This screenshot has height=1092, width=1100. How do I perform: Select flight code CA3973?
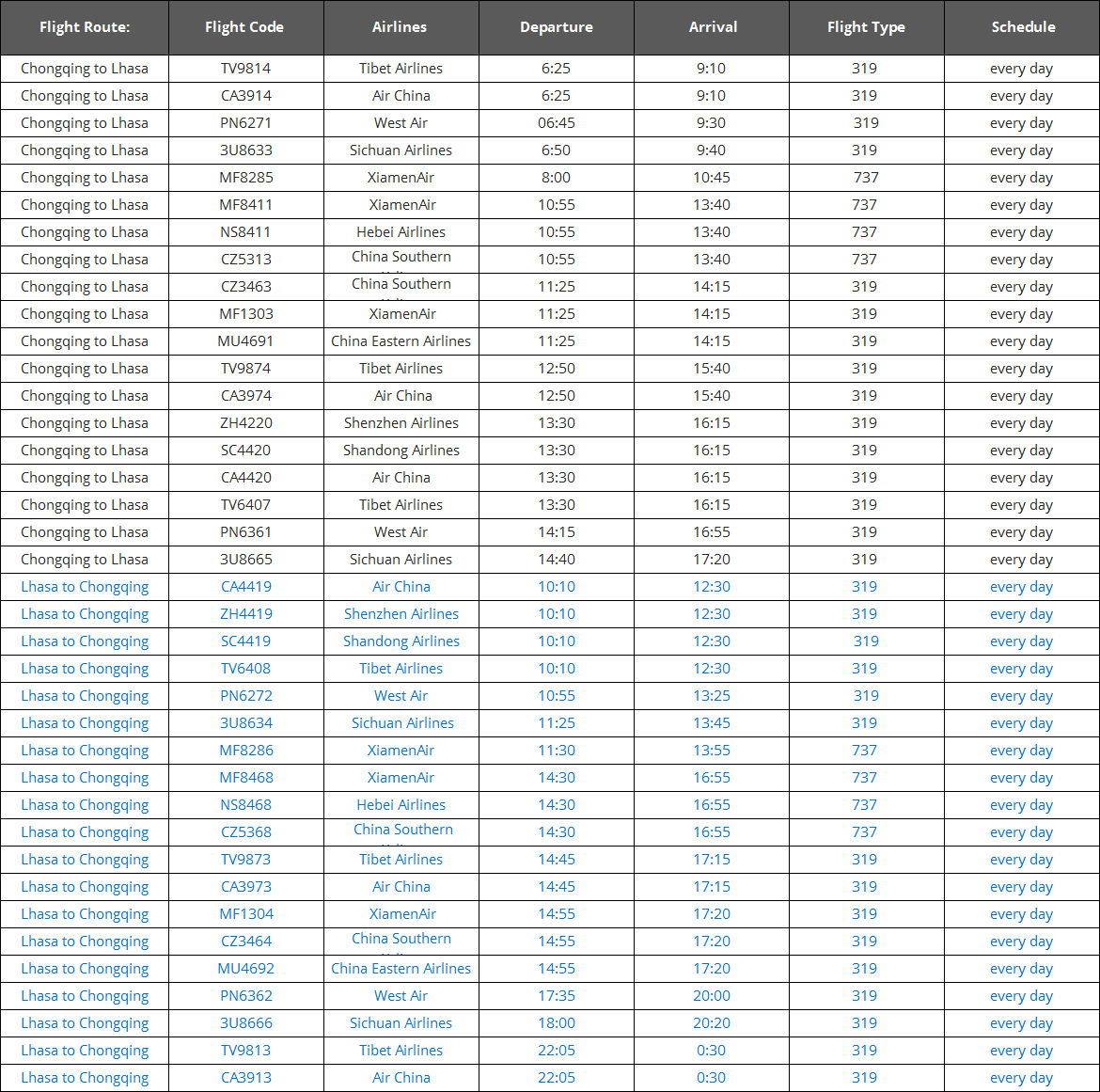(x=246, y=888)
